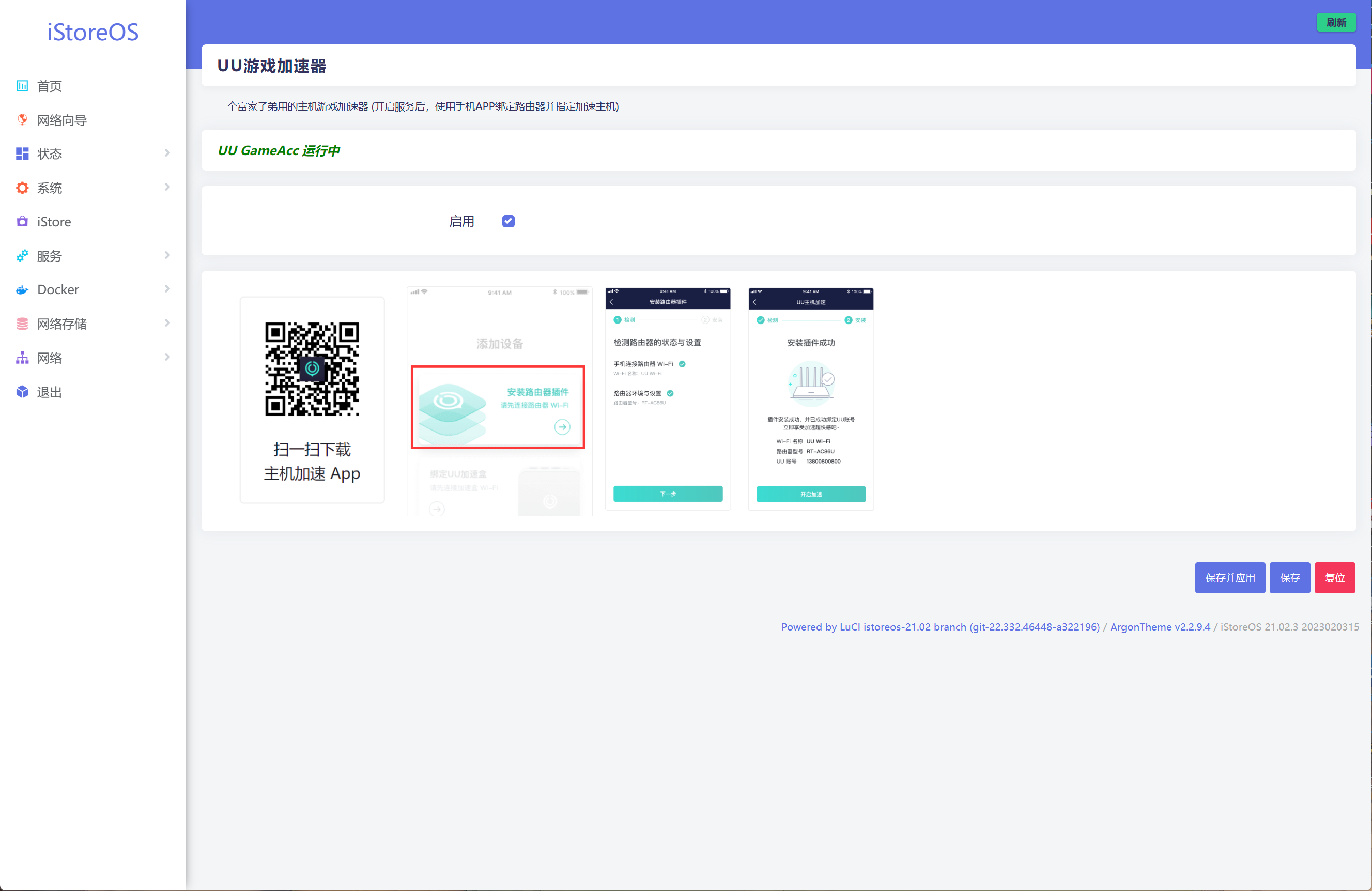Click the system gear icon
The height and width of the screenshot is (891, 1372).
tap(22, 188)
